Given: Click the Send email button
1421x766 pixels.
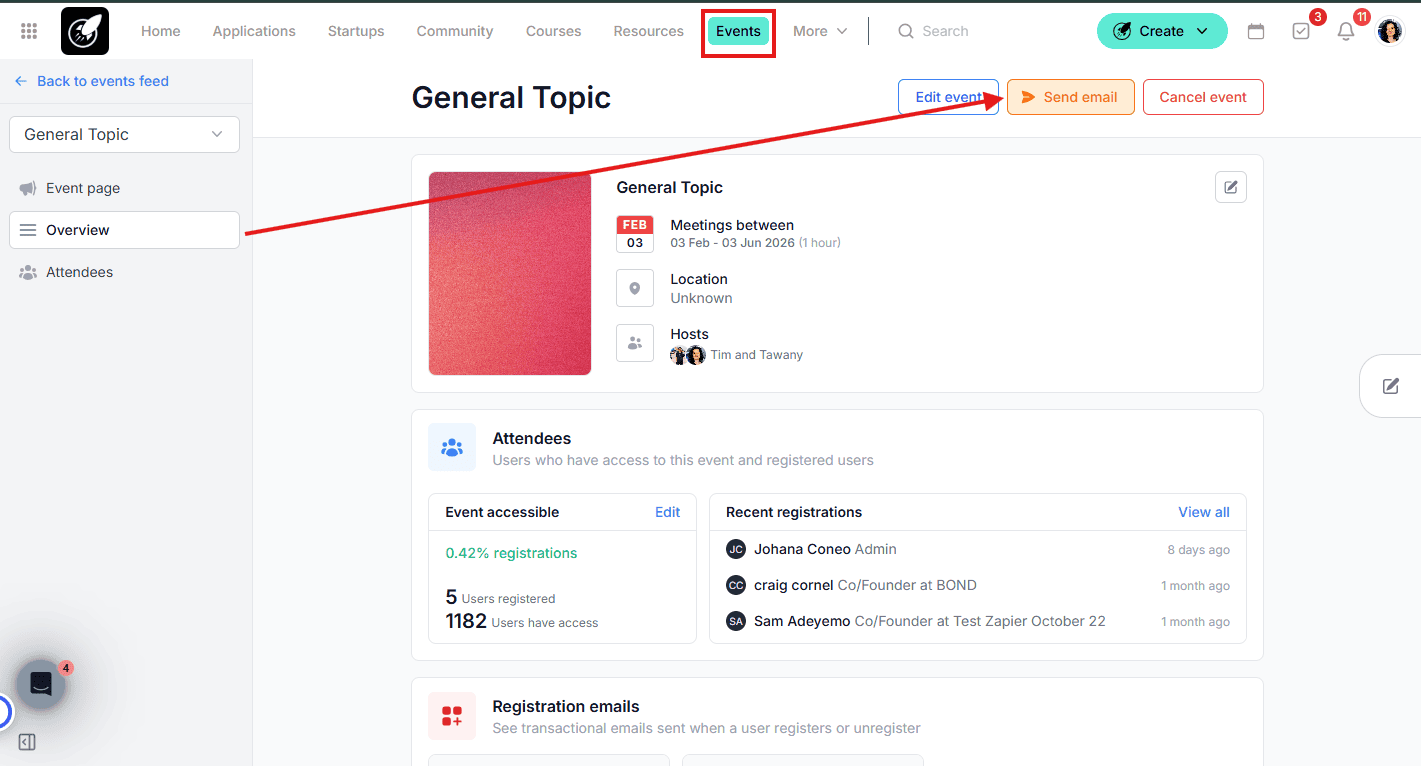Looking at the screenshot, I should (x=1070, y=97).
